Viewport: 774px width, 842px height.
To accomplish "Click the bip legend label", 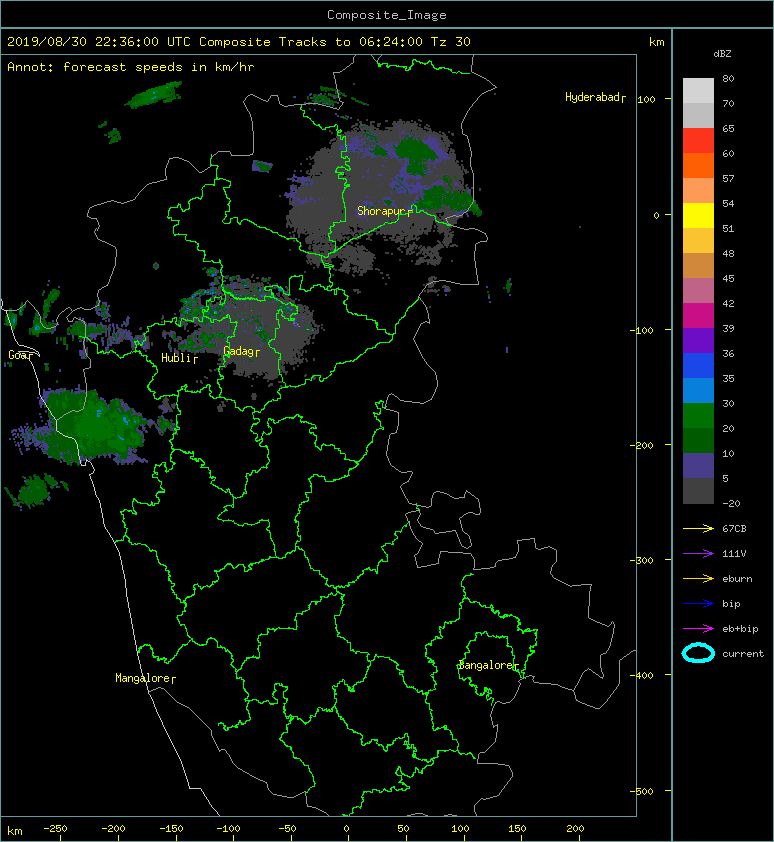I will pyautogui.click(x=731, y=604).
